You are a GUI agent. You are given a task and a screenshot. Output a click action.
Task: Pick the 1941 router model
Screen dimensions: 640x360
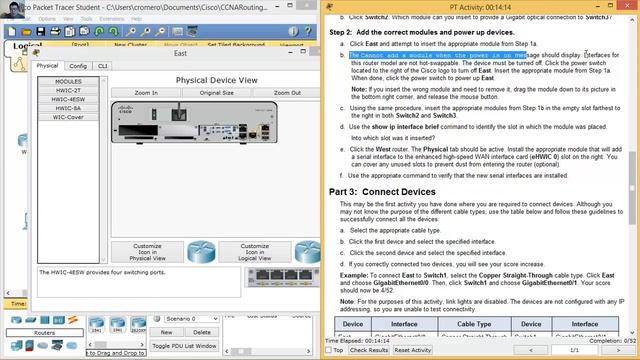[118, 325]
